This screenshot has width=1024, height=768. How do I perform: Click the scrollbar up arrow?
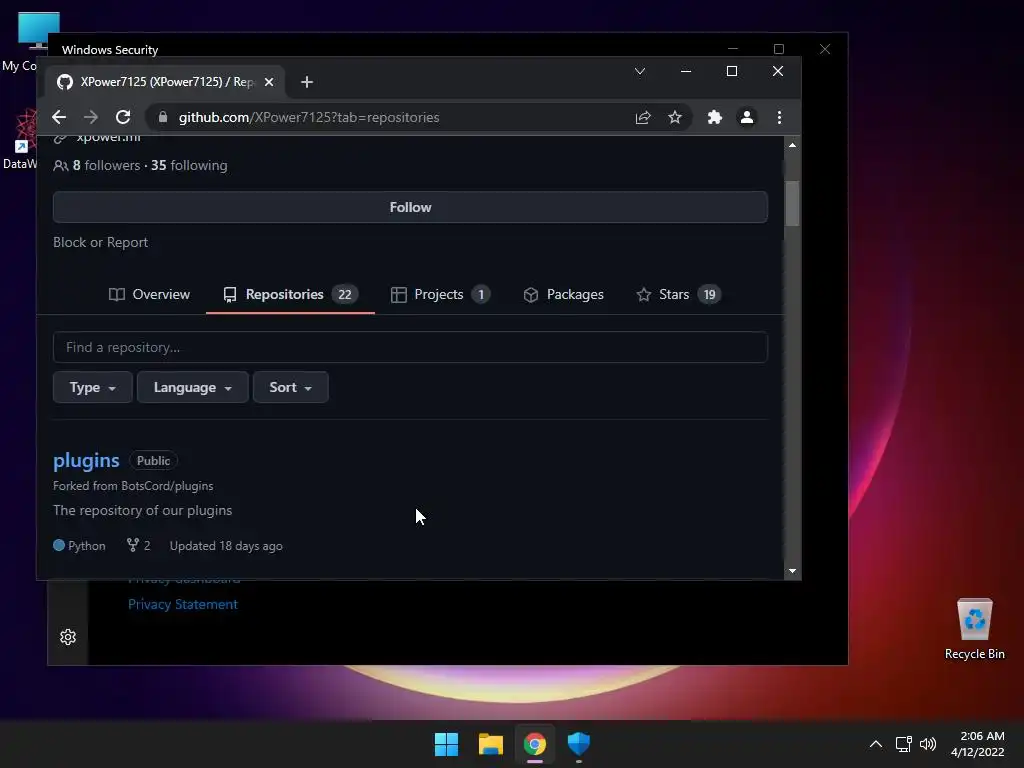pyautogui.click(x=792, y=145)
